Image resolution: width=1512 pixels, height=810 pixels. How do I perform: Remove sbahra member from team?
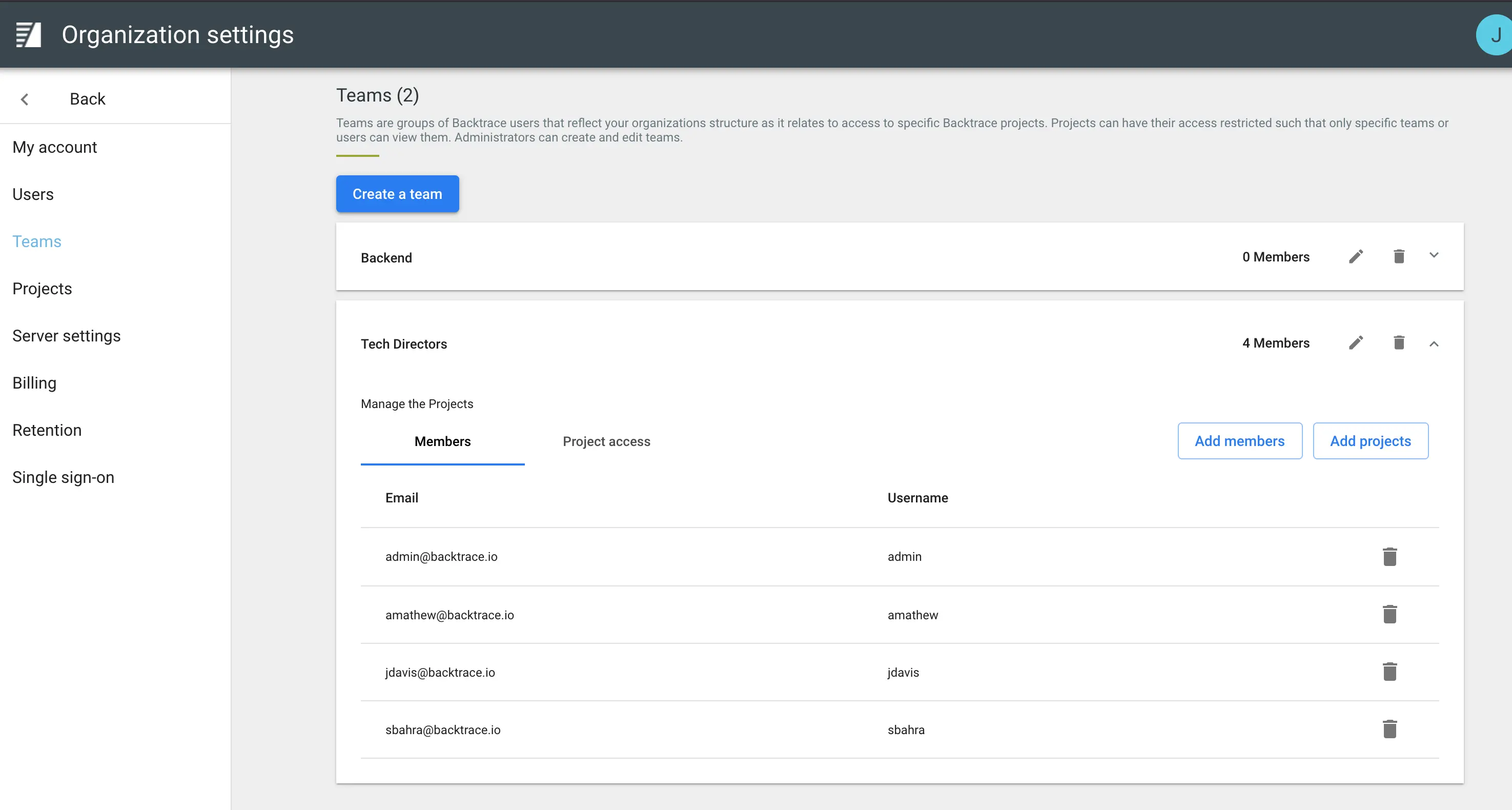[1390, 729]
